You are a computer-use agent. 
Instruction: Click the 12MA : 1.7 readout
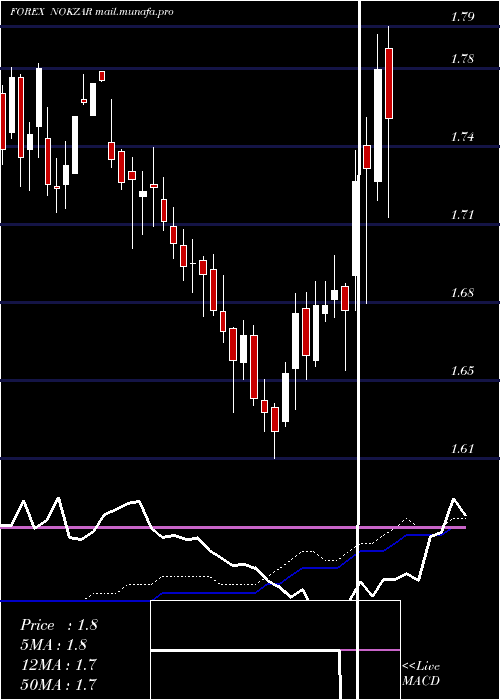click(58, 665)
